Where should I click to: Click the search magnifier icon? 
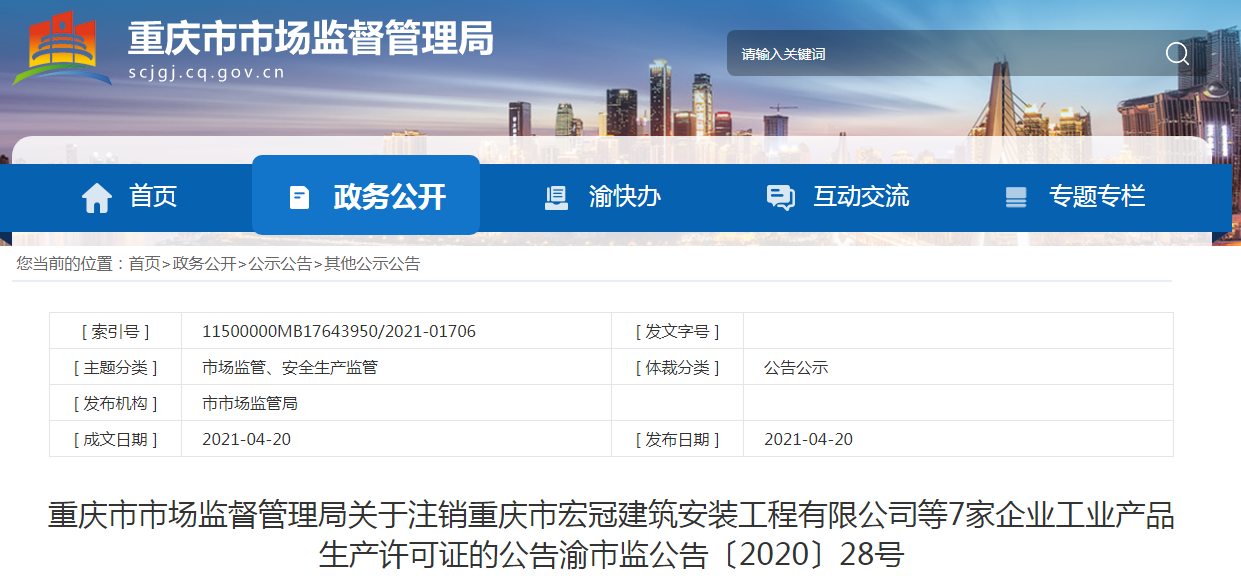pyautogui.click(x=1177, y=53)
